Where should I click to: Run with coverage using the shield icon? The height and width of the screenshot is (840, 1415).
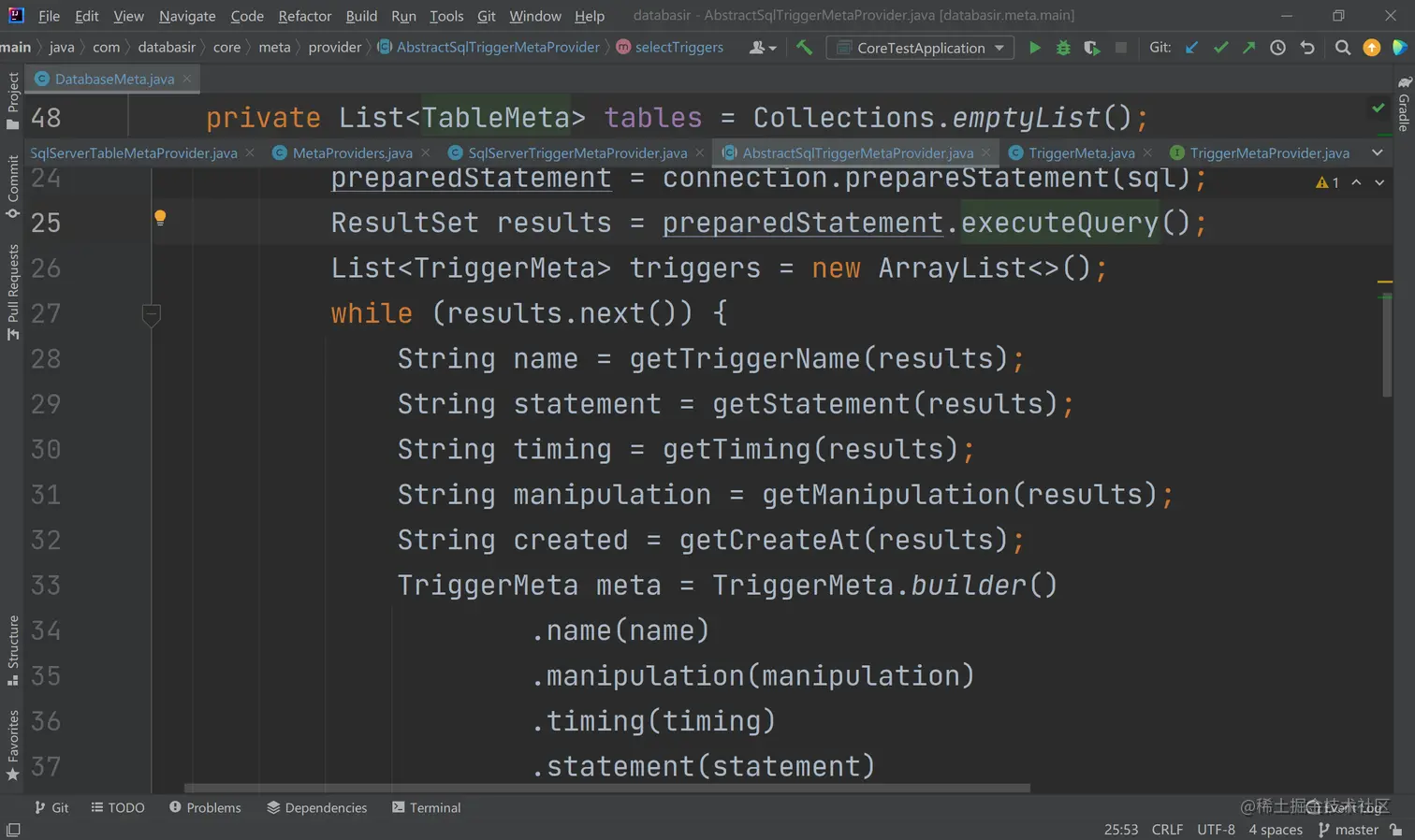pos(1091,48)
